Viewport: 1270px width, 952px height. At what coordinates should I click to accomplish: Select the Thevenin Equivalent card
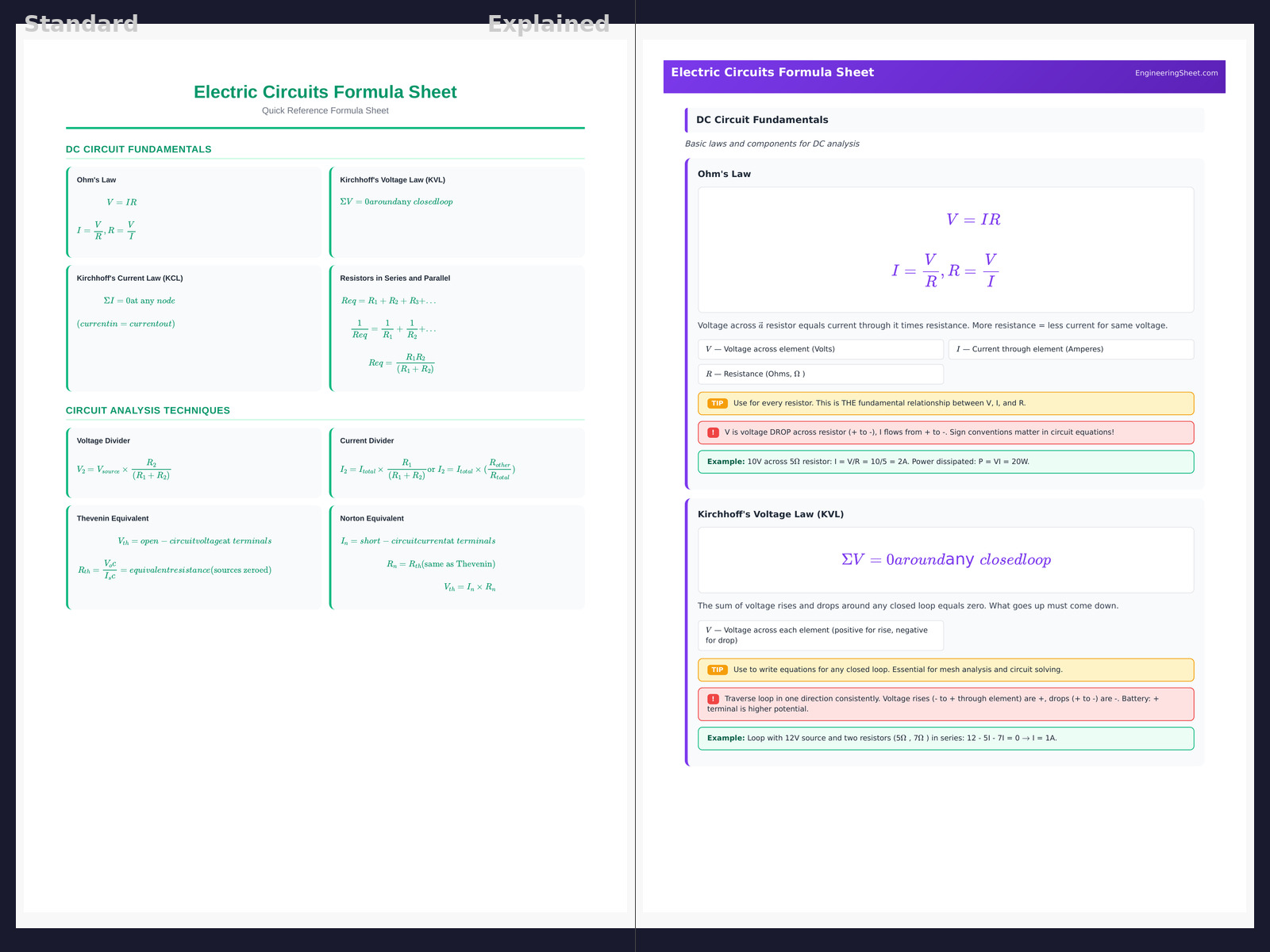click(194, 557)
